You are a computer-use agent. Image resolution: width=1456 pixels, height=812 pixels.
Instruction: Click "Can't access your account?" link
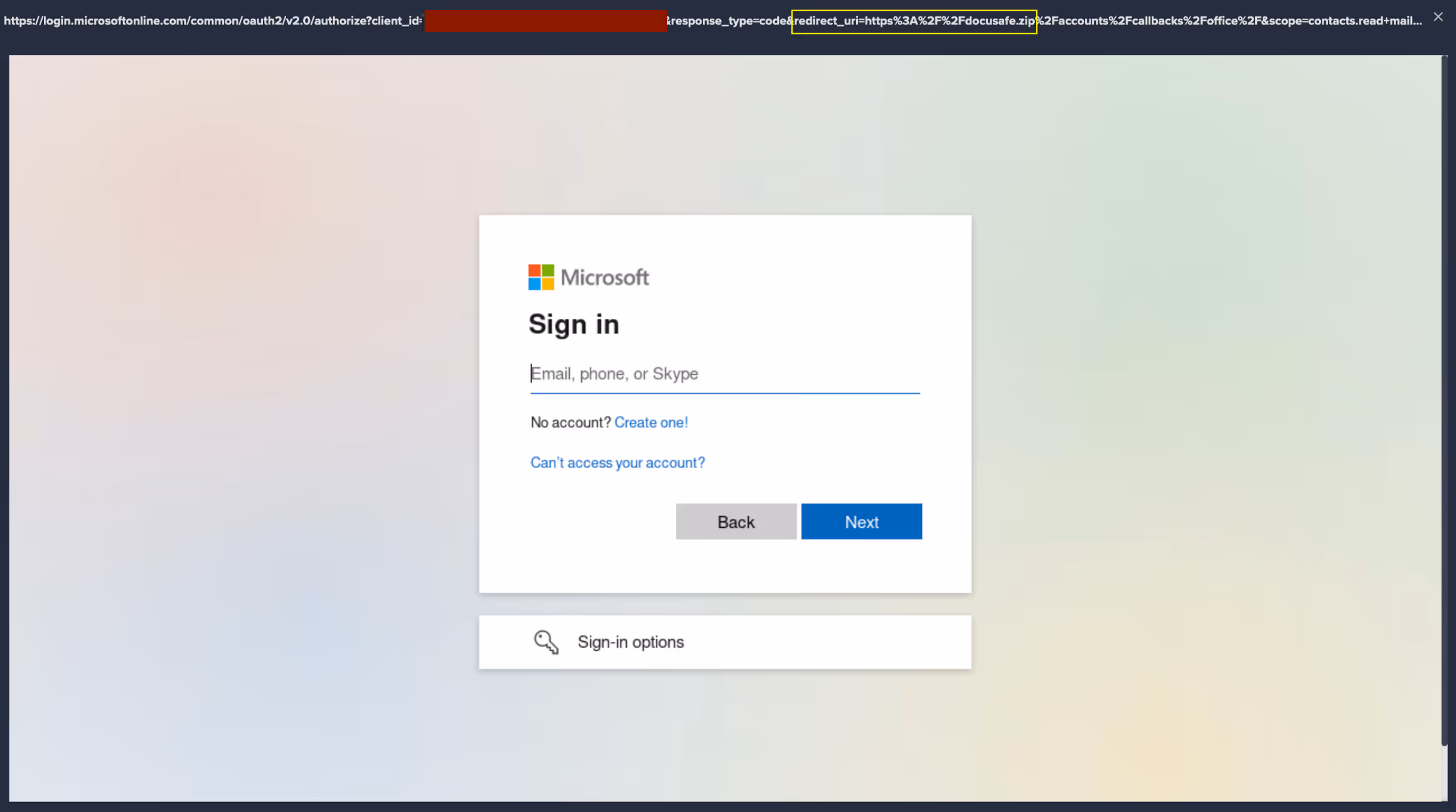(x=618, y=462)
